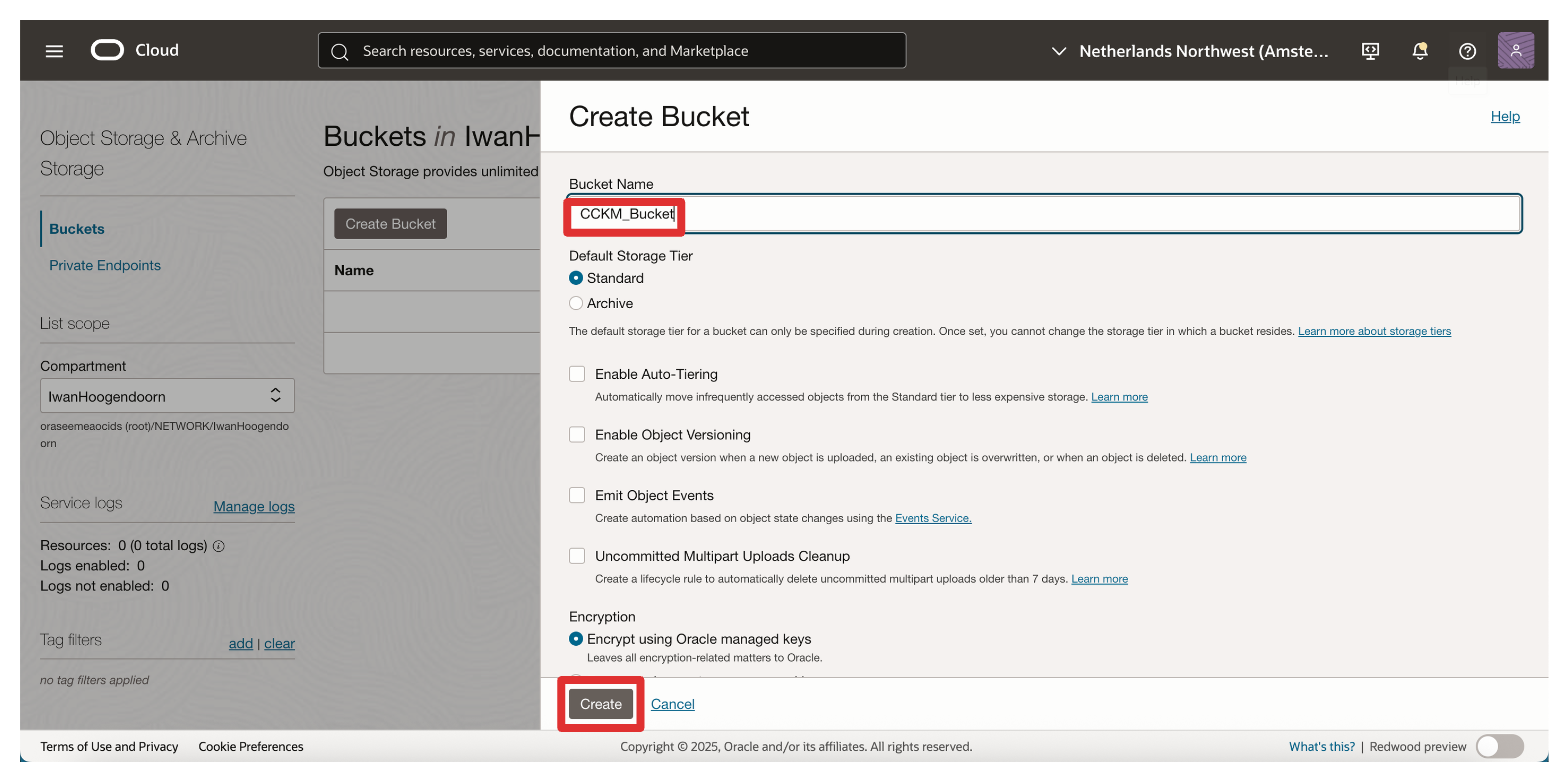Viewport: 1568px width, 782px height.
Task: Select the Archive storage tier
Action: (x=576, y=303)
